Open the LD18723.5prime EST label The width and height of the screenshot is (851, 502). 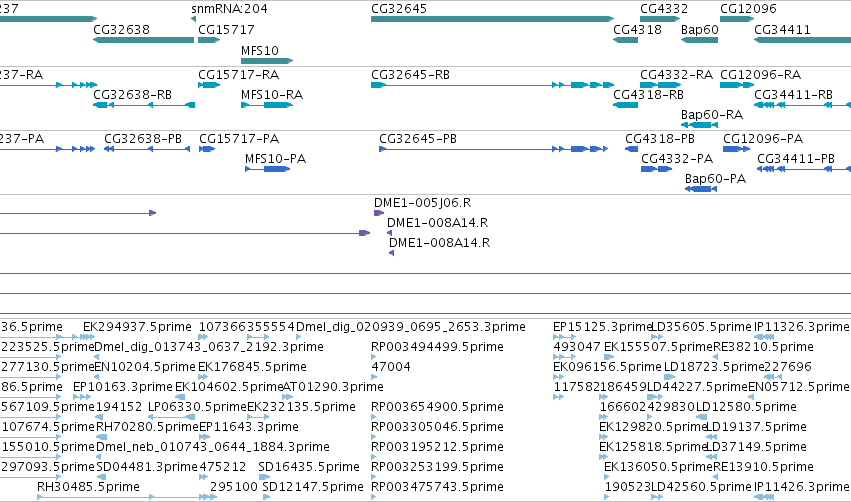click(x=714, y=366)
